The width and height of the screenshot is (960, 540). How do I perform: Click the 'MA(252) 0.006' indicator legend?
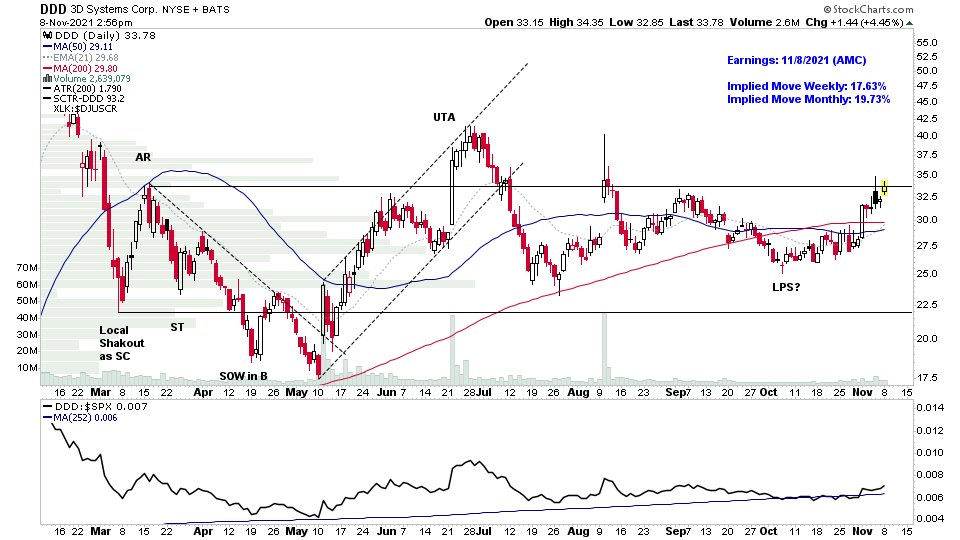[85, 418]
